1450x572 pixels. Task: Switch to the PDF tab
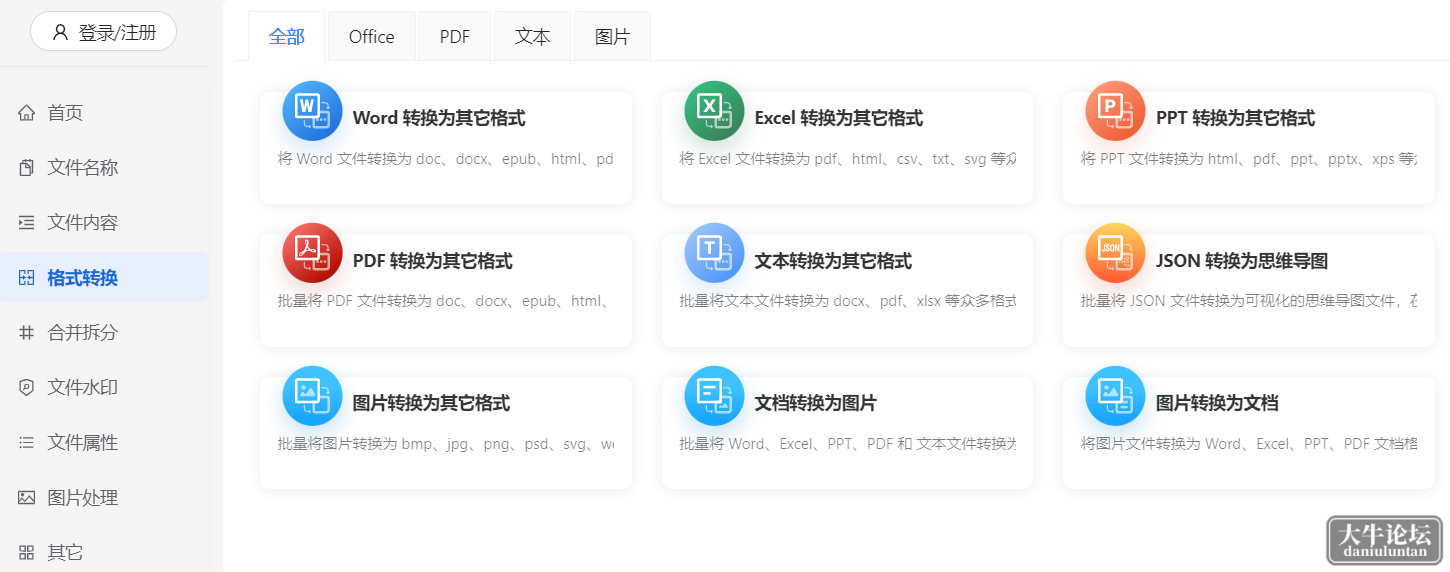455,37
